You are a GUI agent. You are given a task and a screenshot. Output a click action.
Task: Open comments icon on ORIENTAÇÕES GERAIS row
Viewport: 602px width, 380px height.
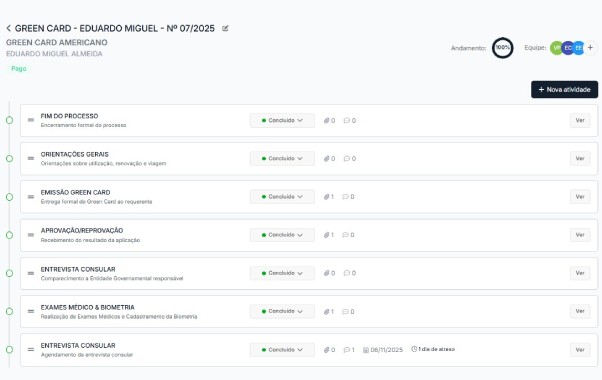(x=346, y=159)
